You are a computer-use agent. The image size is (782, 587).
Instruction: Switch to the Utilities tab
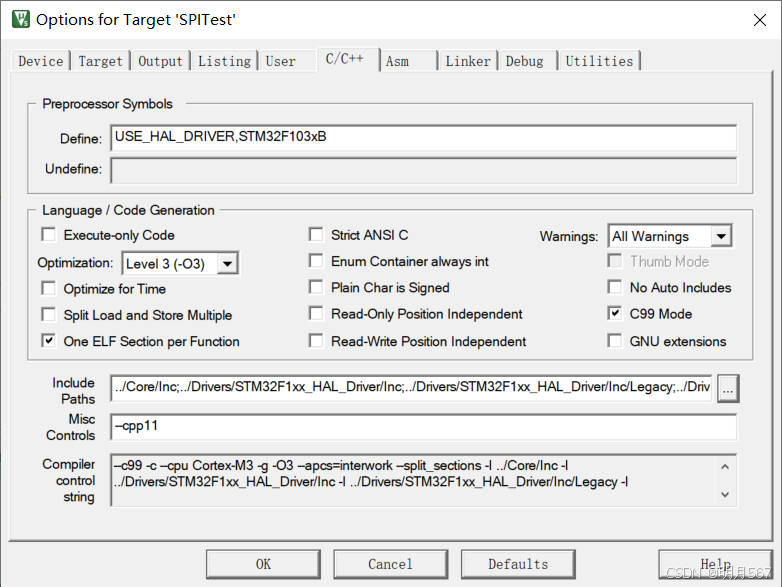coord(599,61)
